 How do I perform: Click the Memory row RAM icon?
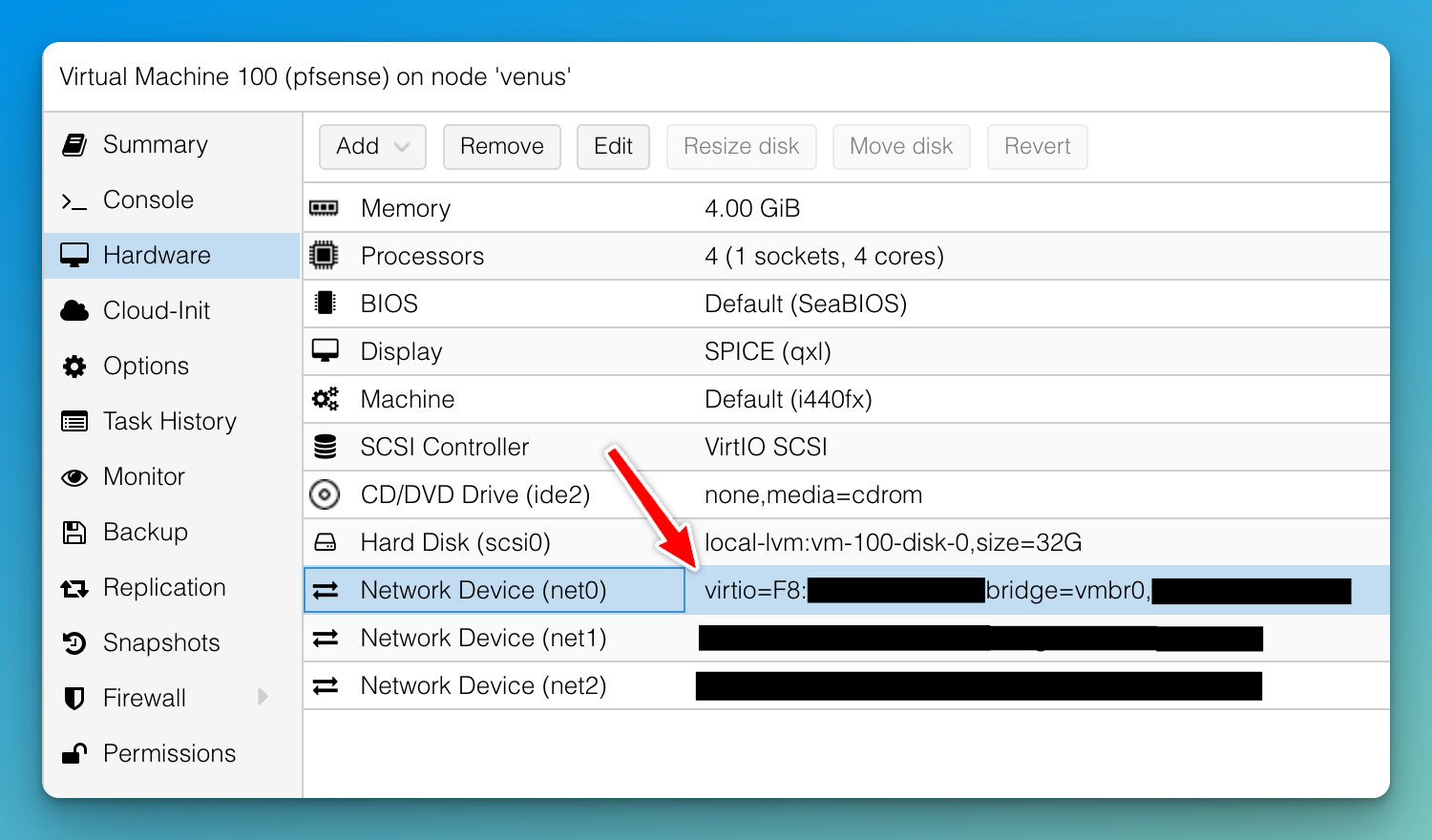click(325, 208)
